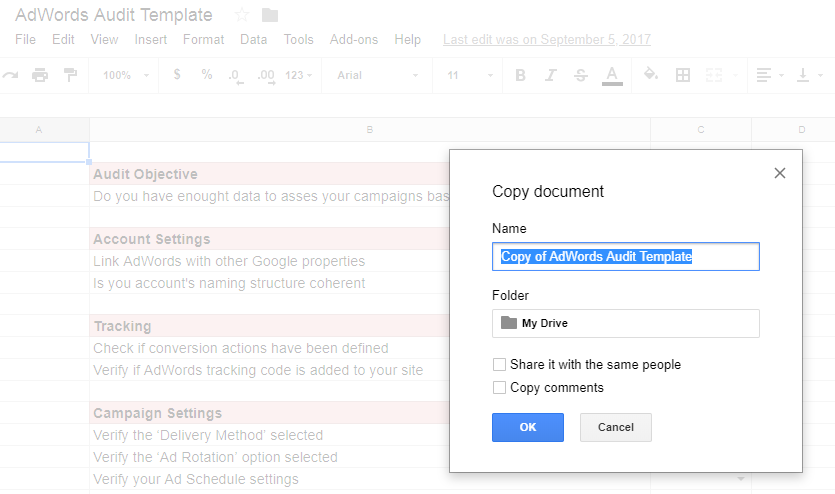This screenshot has height=494, width=835.
Task: Open the Insert menu
Action: [151, 39]
